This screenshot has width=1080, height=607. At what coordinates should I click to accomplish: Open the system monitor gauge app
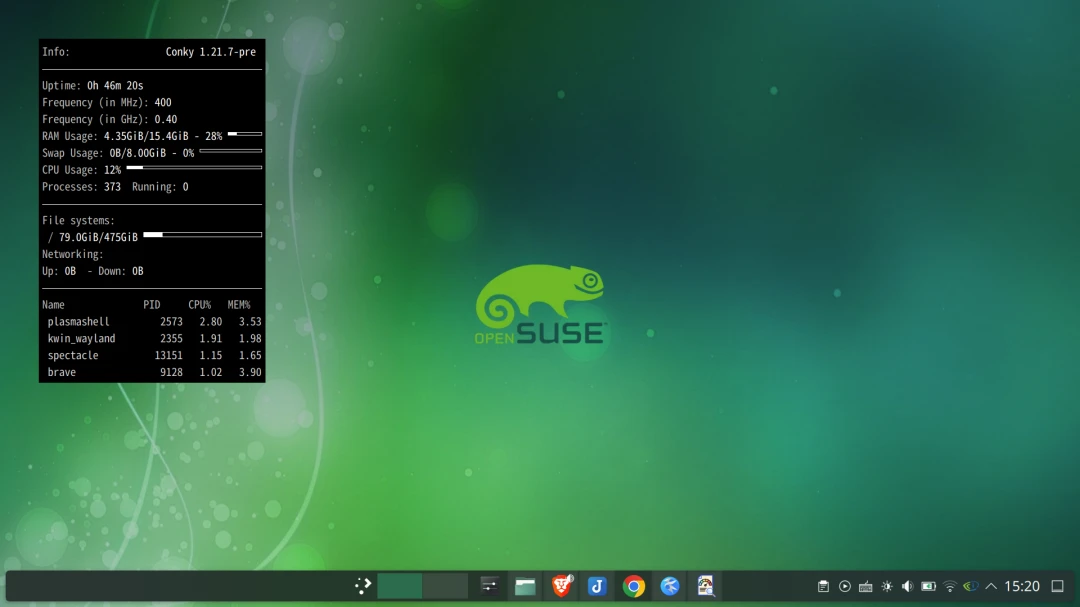(706, 586)
